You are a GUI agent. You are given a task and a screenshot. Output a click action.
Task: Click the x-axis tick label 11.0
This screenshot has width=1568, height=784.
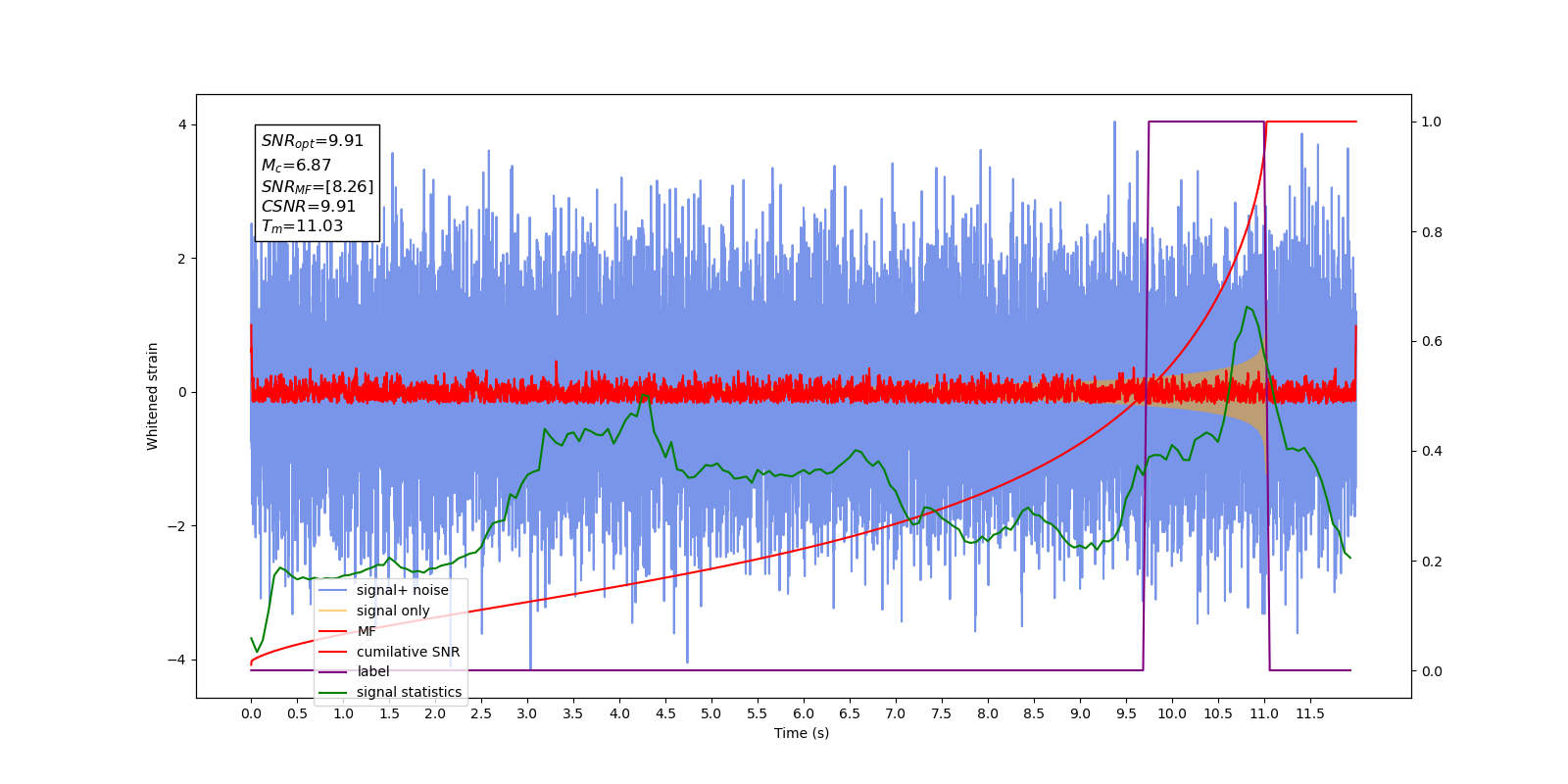pos(1264,713)
